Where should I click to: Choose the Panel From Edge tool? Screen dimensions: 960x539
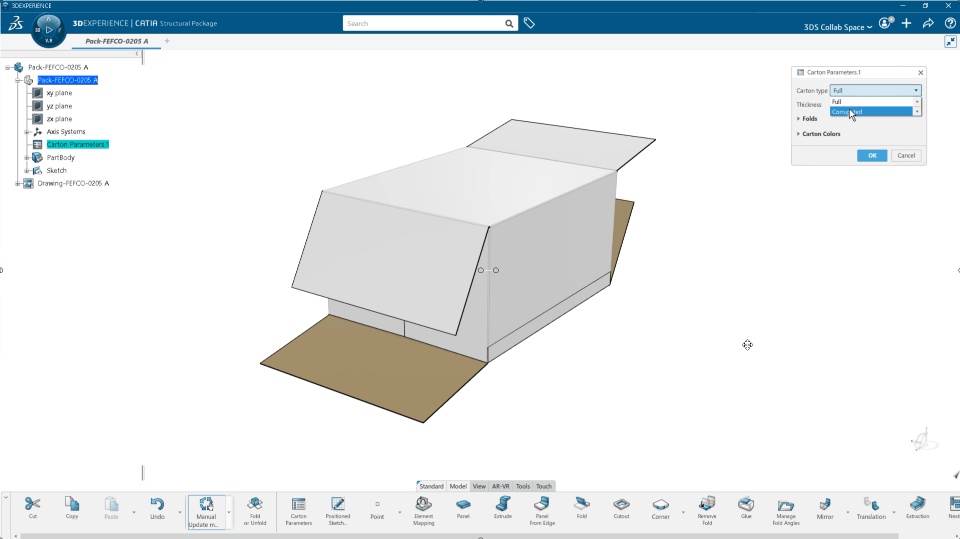tap(542, 511)
